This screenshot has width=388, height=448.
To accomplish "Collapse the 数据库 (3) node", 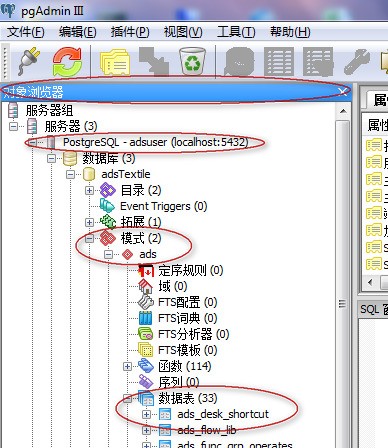I will (52, 158).
